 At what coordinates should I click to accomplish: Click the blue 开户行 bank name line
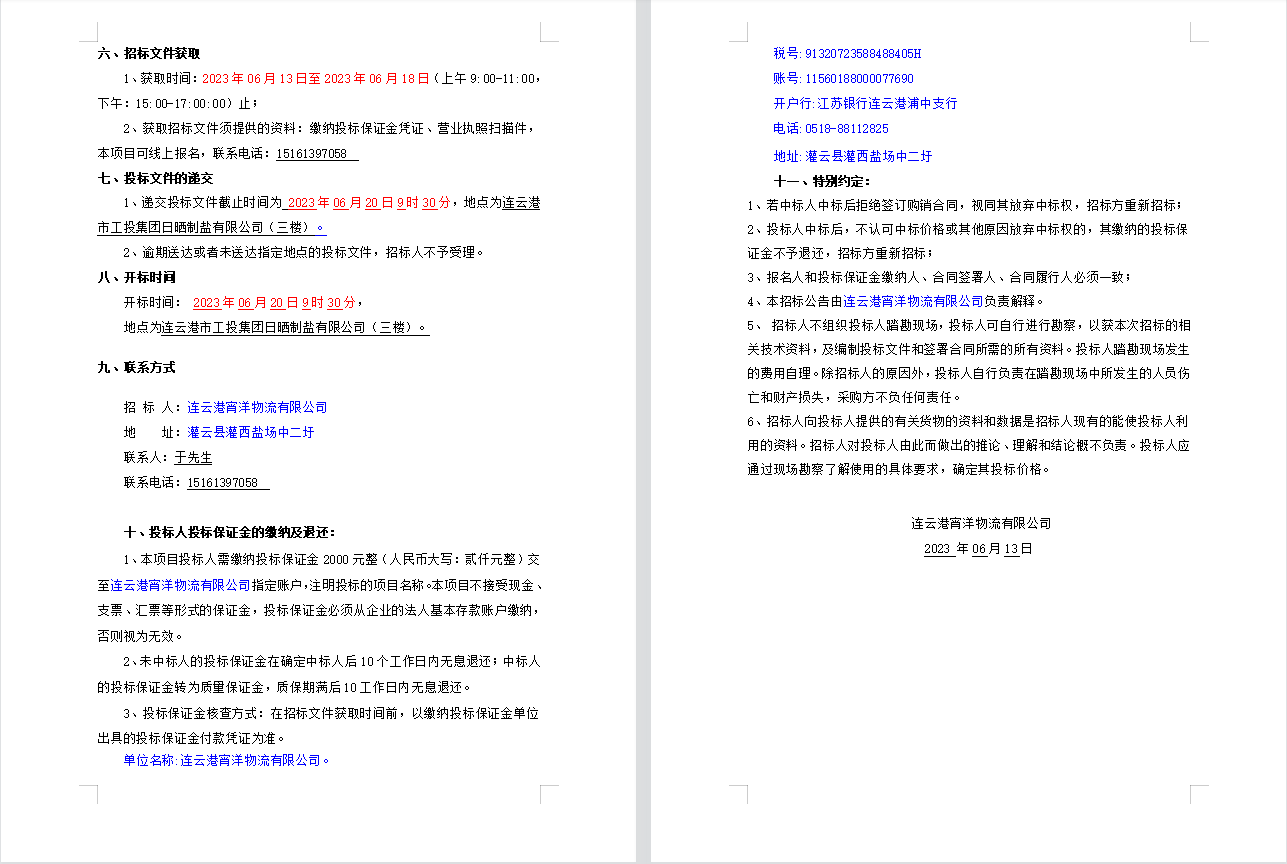(x=865, y=103)
